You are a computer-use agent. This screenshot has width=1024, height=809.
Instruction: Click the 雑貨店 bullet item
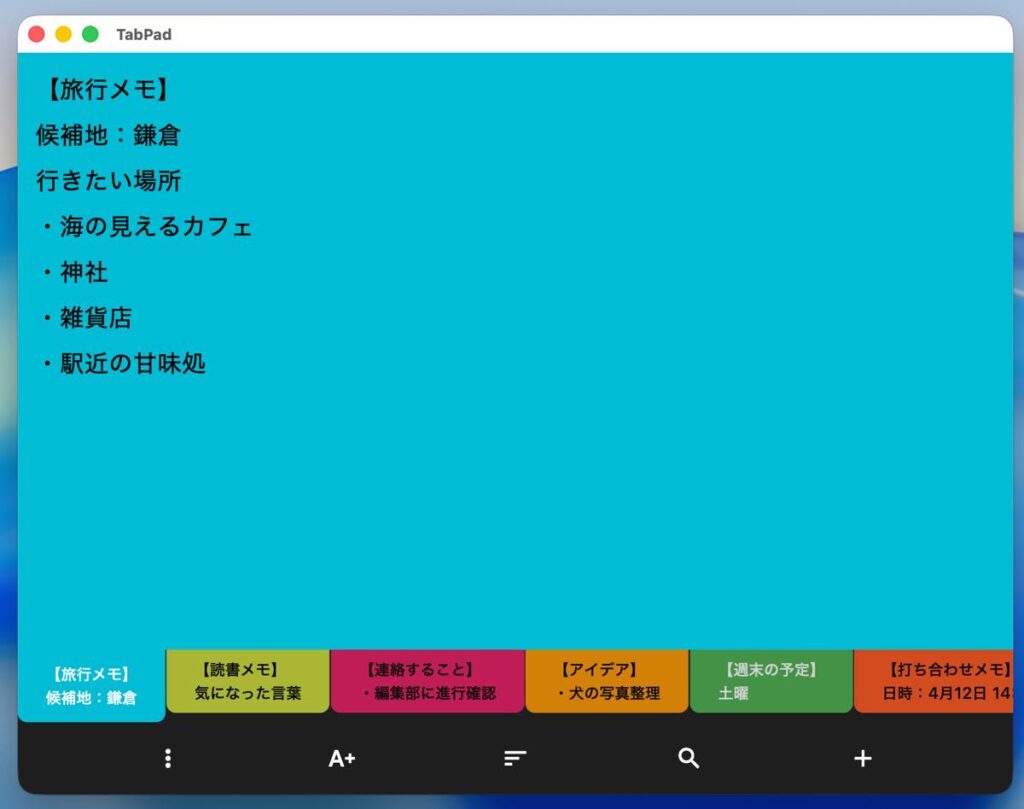pos(95,318)
